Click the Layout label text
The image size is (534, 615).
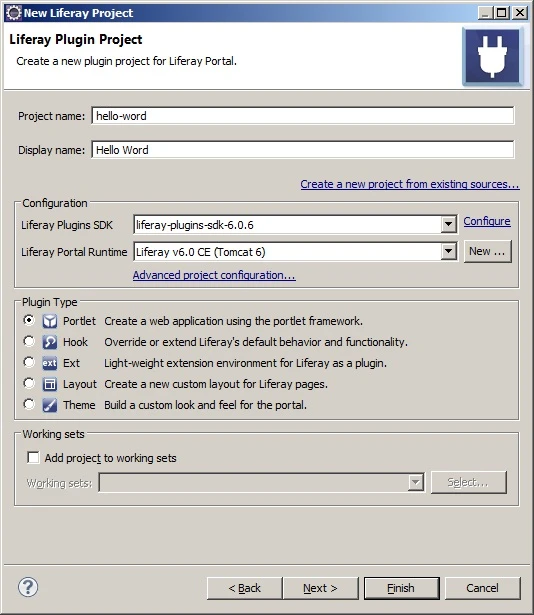tap(80, 384)
